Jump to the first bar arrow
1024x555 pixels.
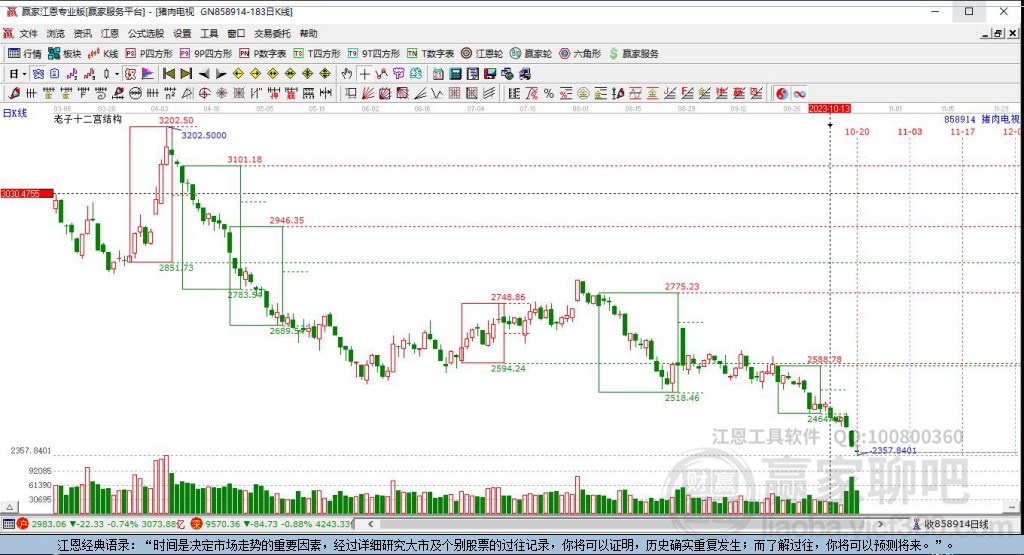[x=168, y=74]
